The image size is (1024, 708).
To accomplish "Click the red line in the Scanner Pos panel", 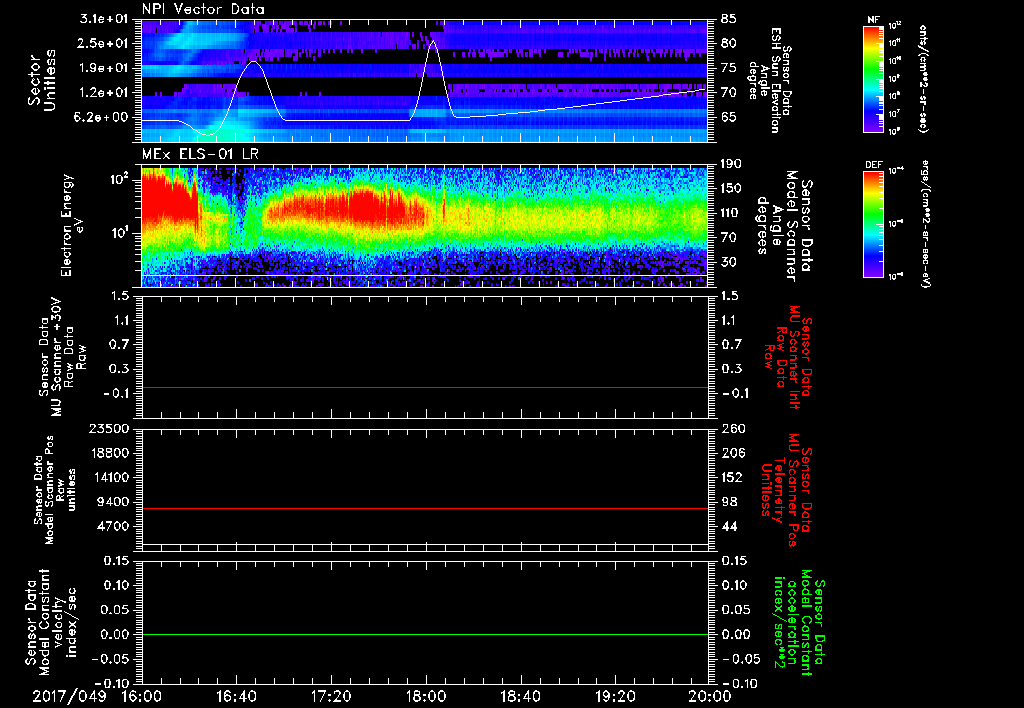I will click(x=424, y=508).
